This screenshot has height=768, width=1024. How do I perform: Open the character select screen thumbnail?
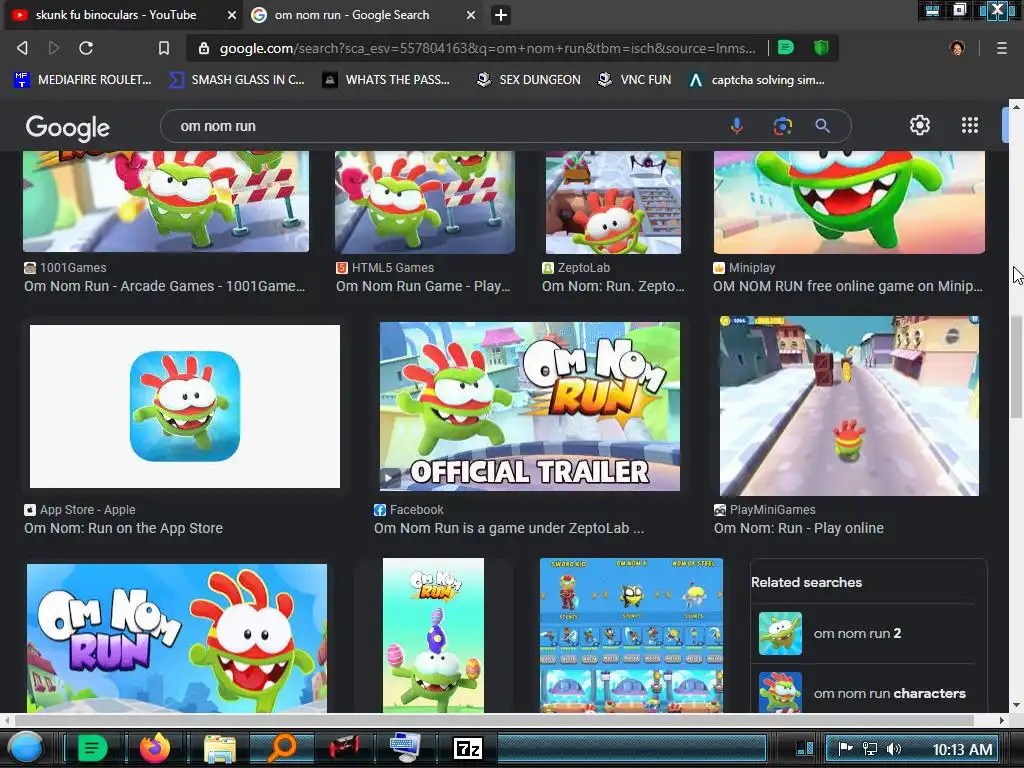tap(632, 635)
